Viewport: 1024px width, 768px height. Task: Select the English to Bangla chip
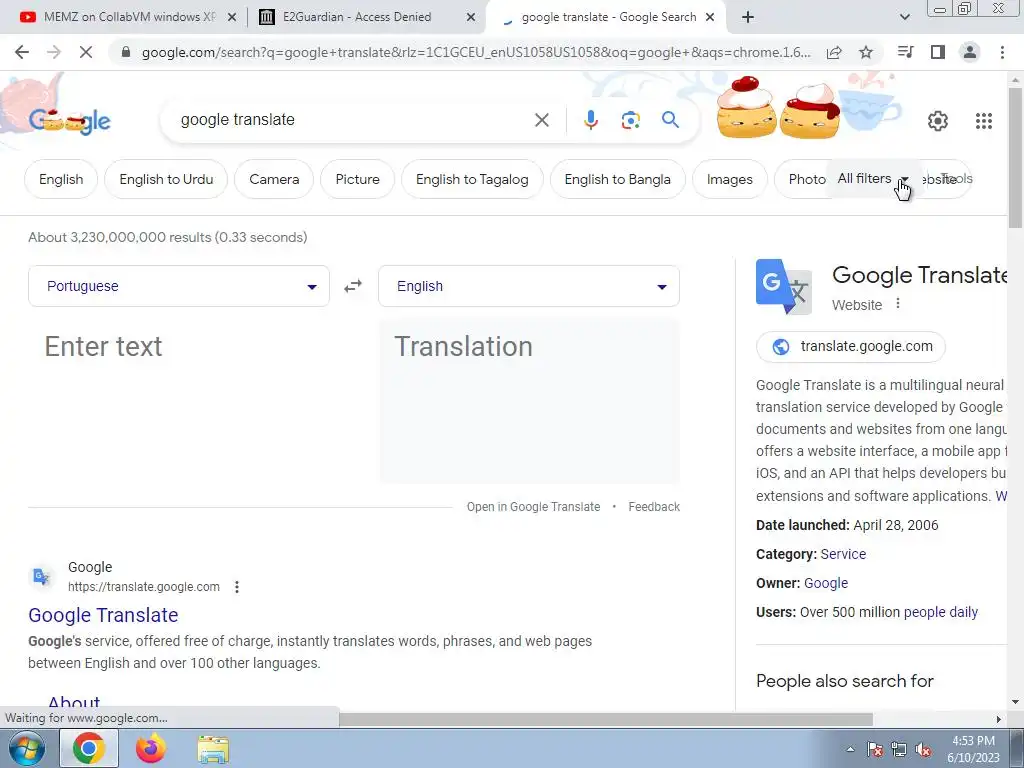tap(618, 179)
